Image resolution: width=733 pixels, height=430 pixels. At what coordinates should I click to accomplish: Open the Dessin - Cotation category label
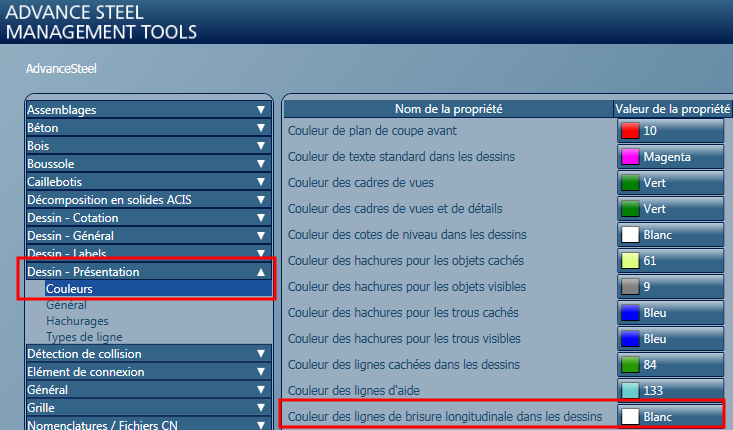[x=72, y=218]
